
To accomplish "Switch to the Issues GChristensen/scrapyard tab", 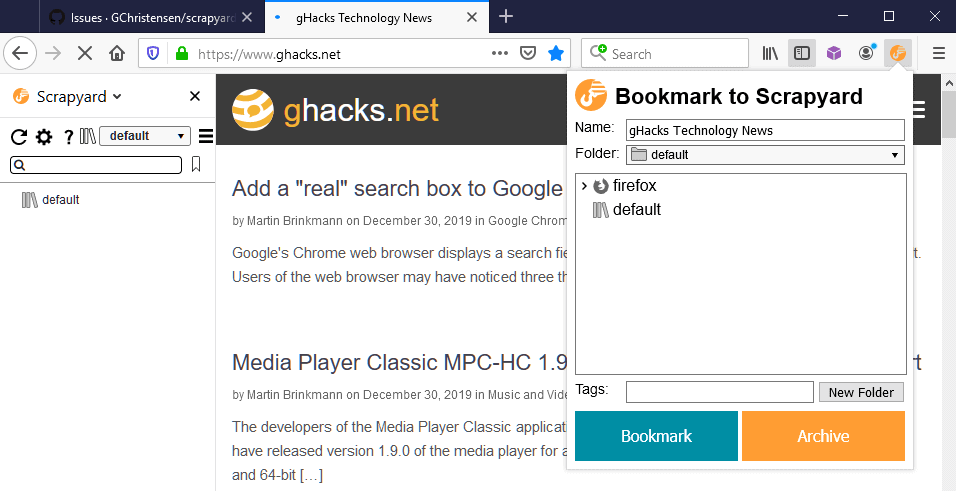I will (151, 18).
